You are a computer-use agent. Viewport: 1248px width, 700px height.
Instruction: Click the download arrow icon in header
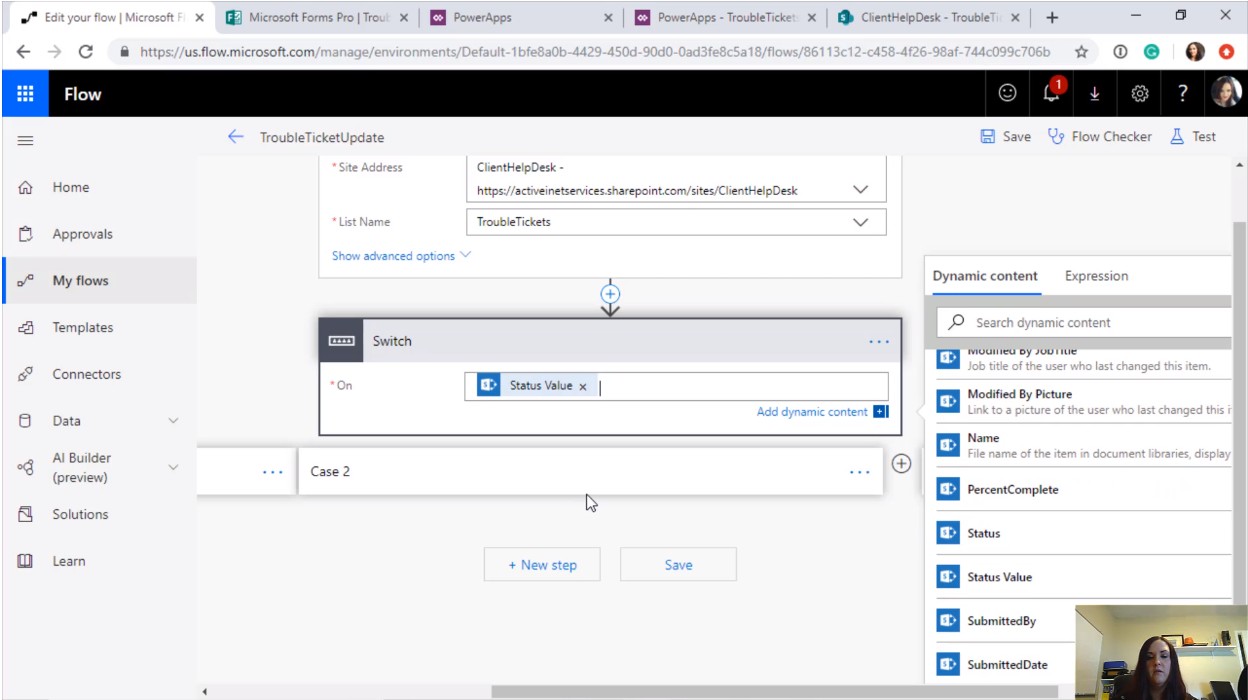(x=1095, y=93)
